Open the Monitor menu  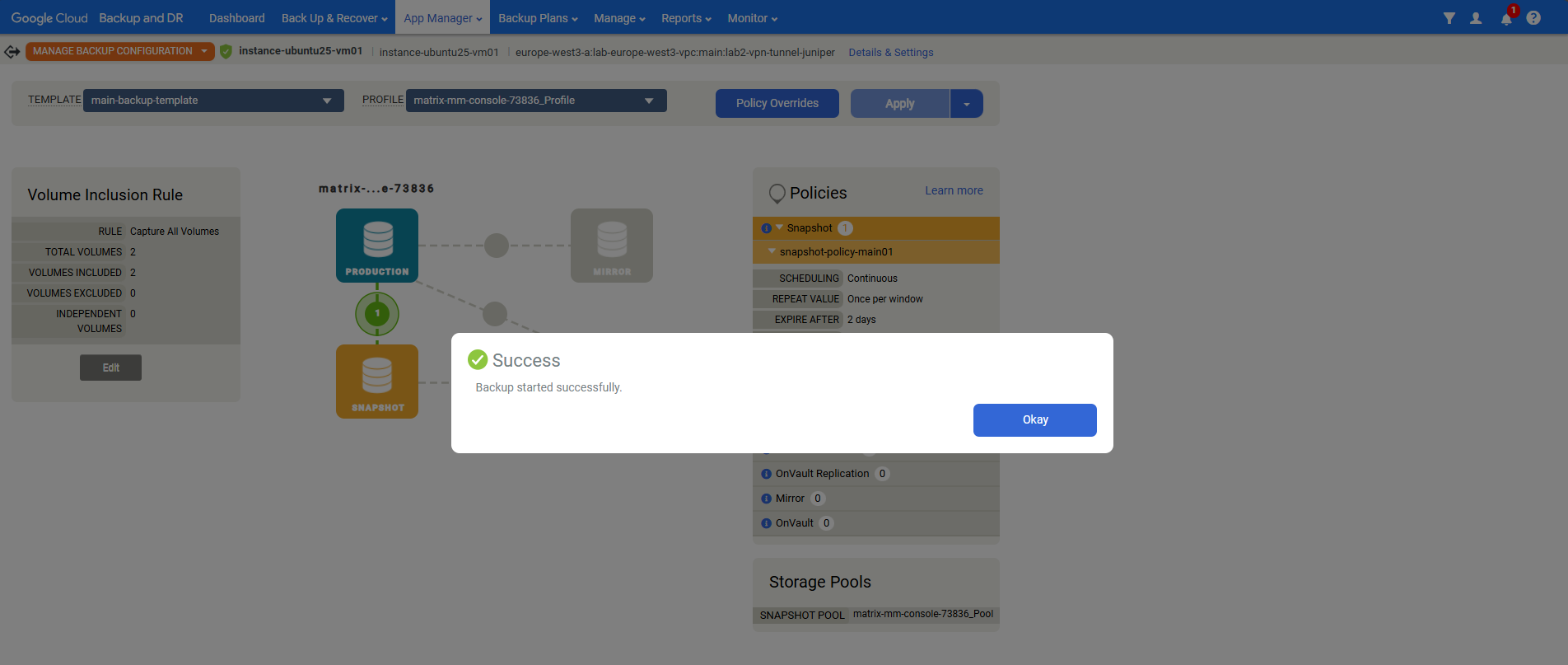752,18
